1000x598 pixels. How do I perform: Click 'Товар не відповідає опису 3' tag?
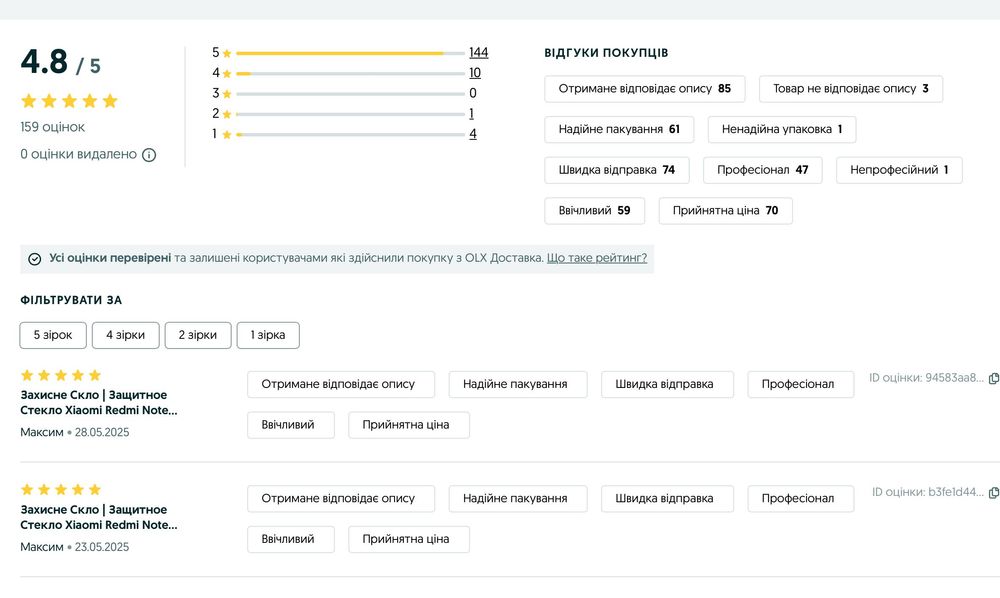point(850,88)
